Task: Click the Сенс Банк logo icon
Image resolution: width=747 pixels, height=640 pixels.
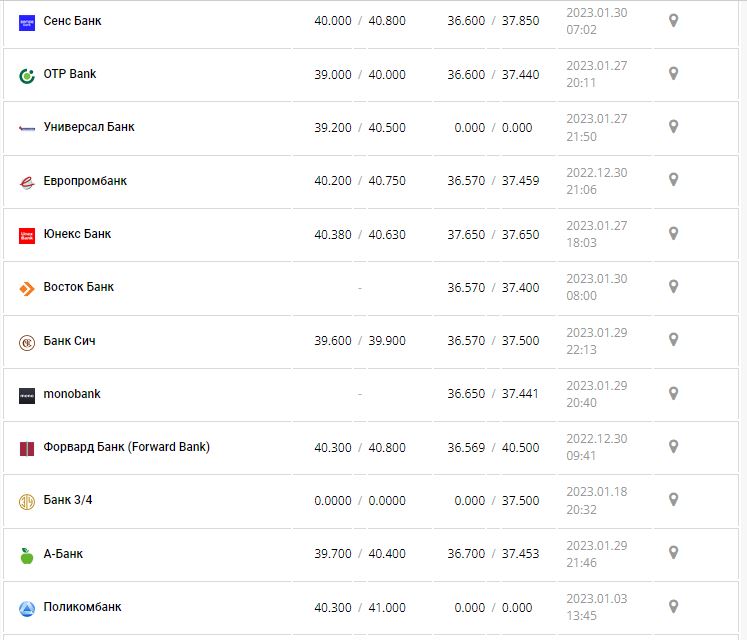Action: [27, 22]
